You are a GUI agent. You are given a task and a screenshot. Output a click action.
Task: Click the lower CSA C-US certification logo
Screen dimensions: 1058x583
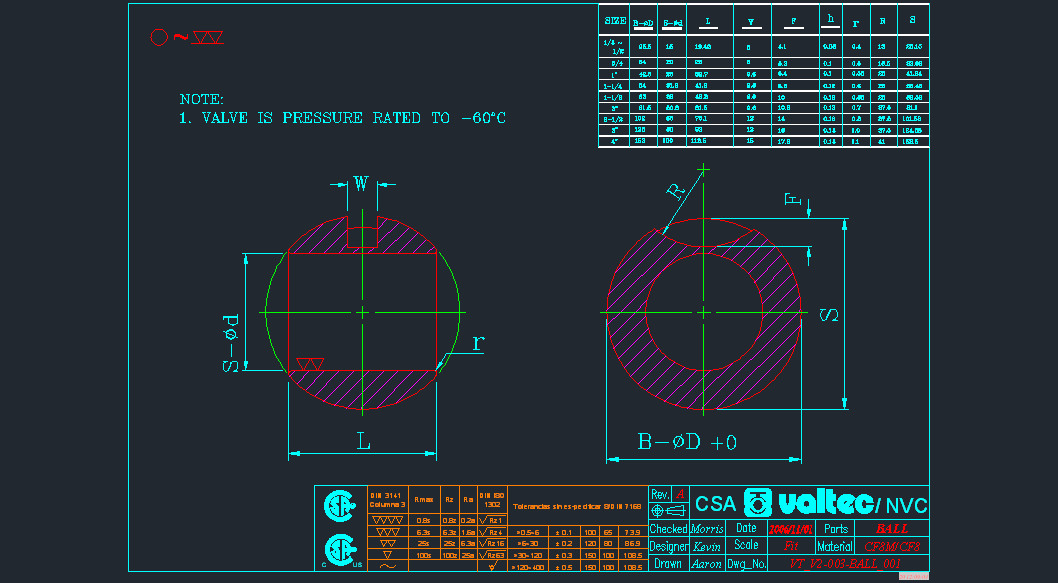tap(338, 551)
